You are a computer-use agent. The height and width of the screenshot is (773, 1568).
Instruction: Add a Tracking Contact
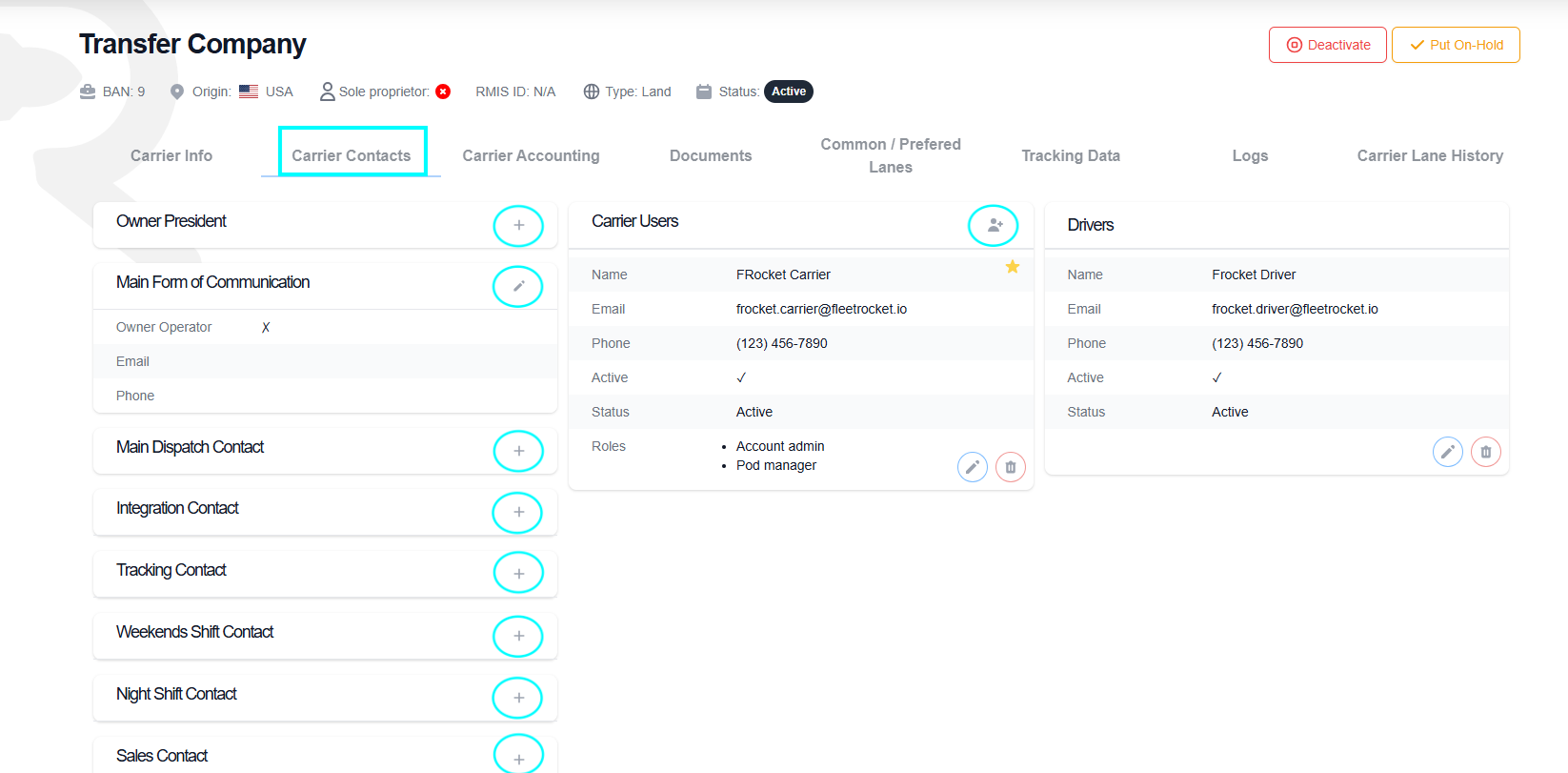click(518, 573)
